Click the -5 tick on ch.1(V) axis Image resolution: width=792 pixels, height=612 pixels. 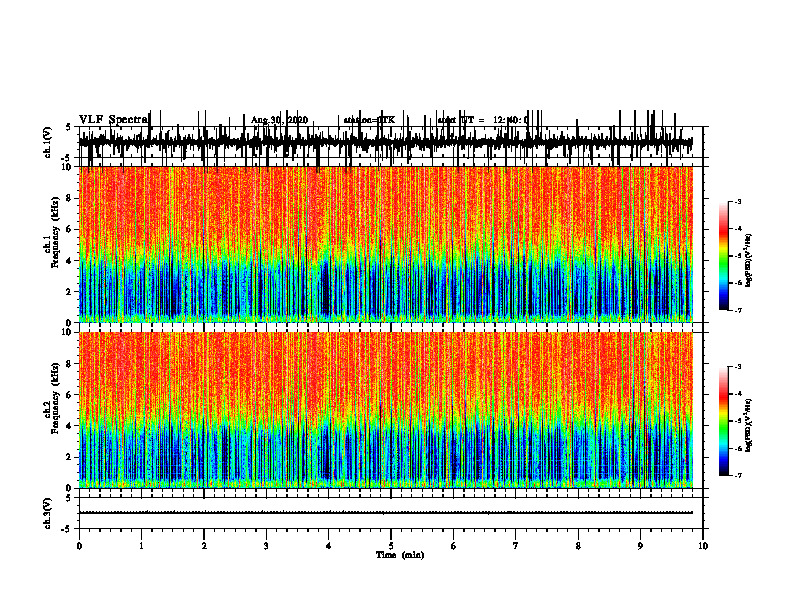(67, 158)
